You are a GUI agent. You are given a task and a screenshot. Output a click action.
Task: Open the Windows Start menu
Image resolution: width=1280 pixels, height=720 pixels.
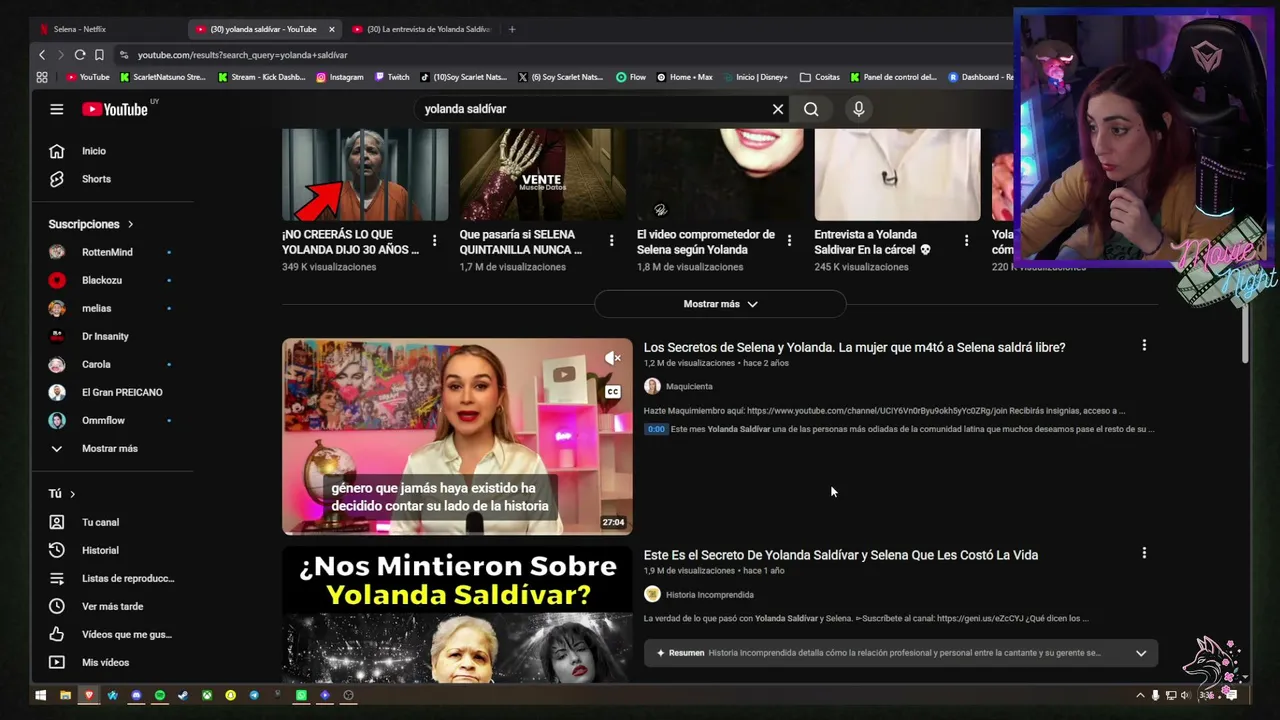pos(41,695)
